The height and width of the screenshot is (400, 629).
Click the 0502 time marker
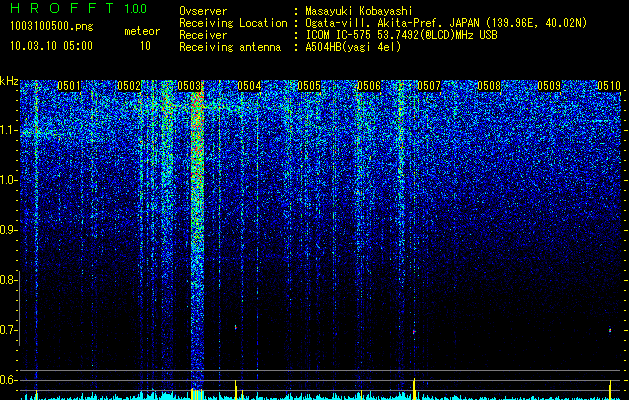tap(129, 86)
